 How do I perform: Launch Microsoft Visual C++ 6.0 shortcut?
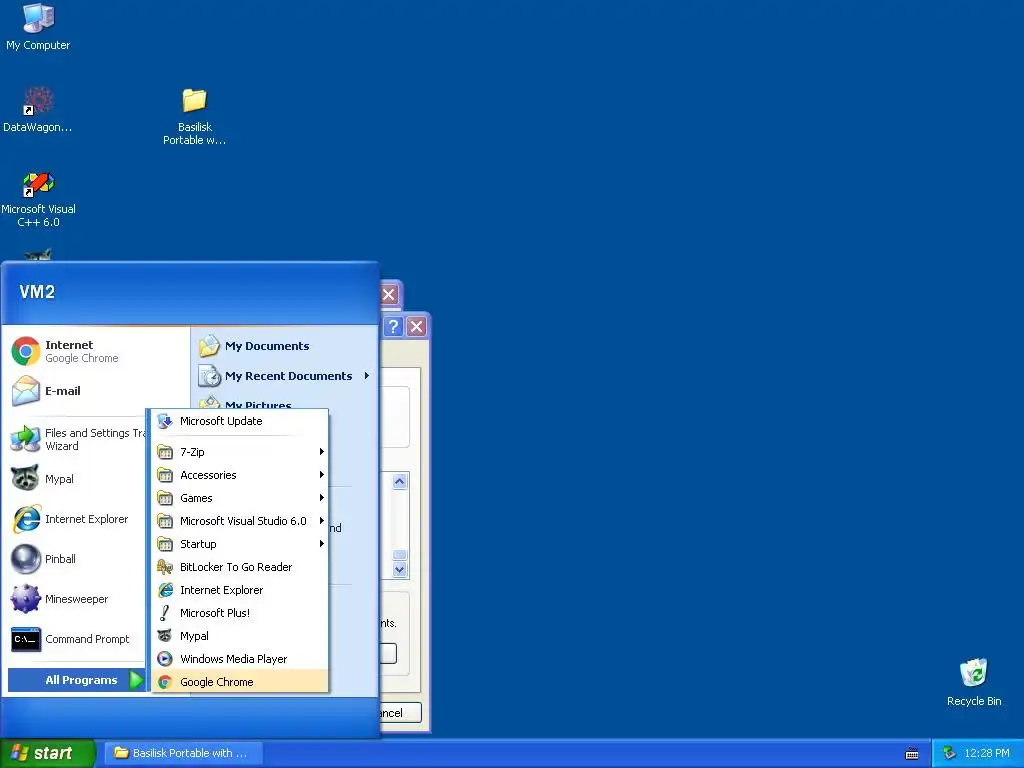point(39,199)
